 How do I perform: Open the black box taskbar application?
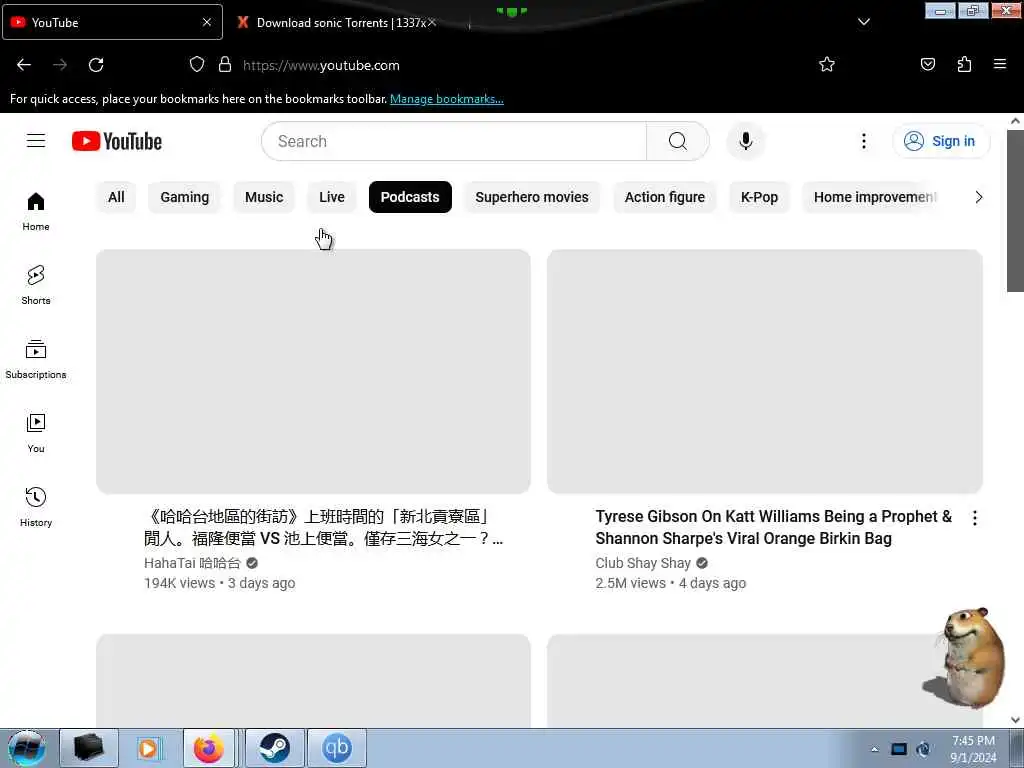[x=89, y=748]
